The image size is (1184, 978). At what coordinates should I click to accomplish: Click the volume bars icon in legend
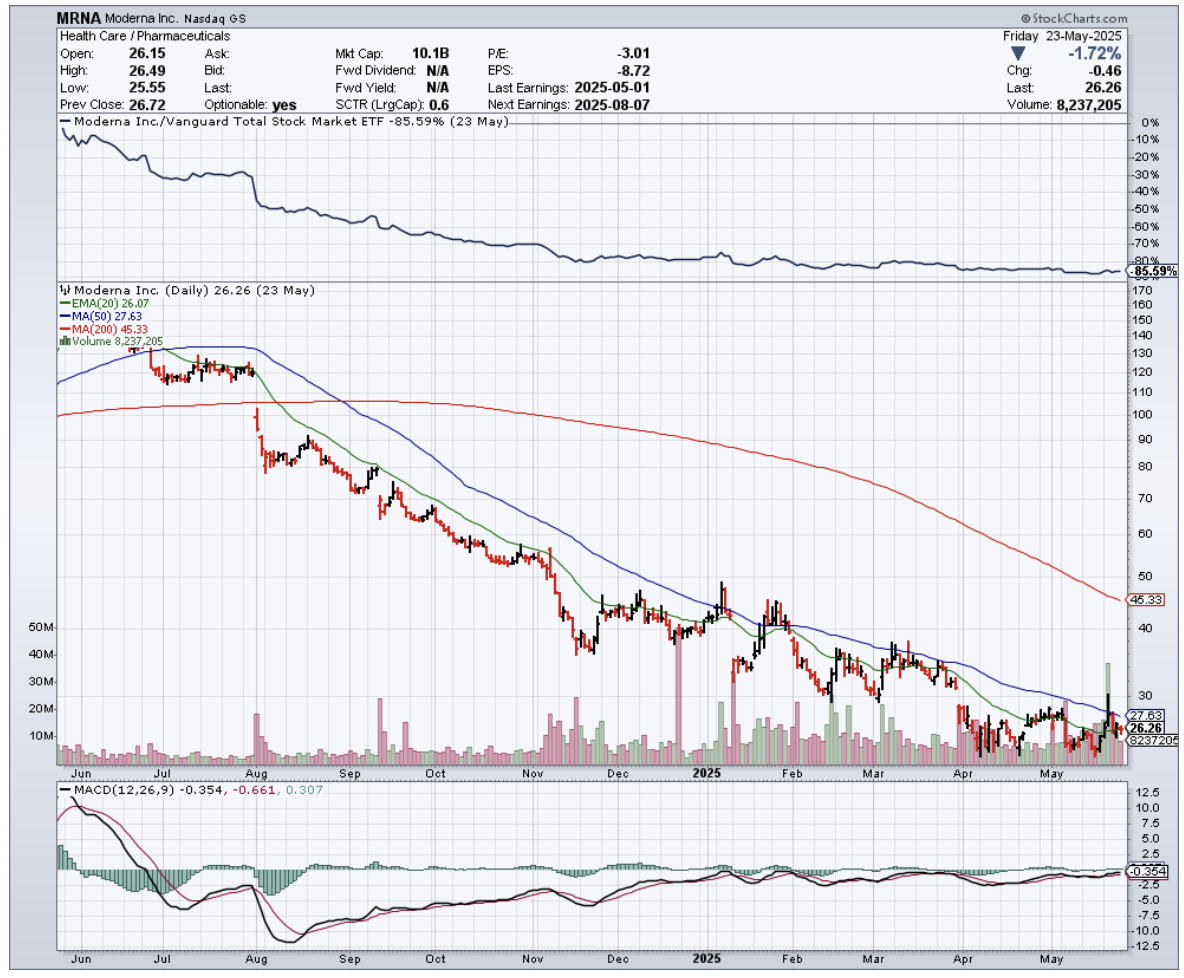pyautogui.click(x=65, y=341)
